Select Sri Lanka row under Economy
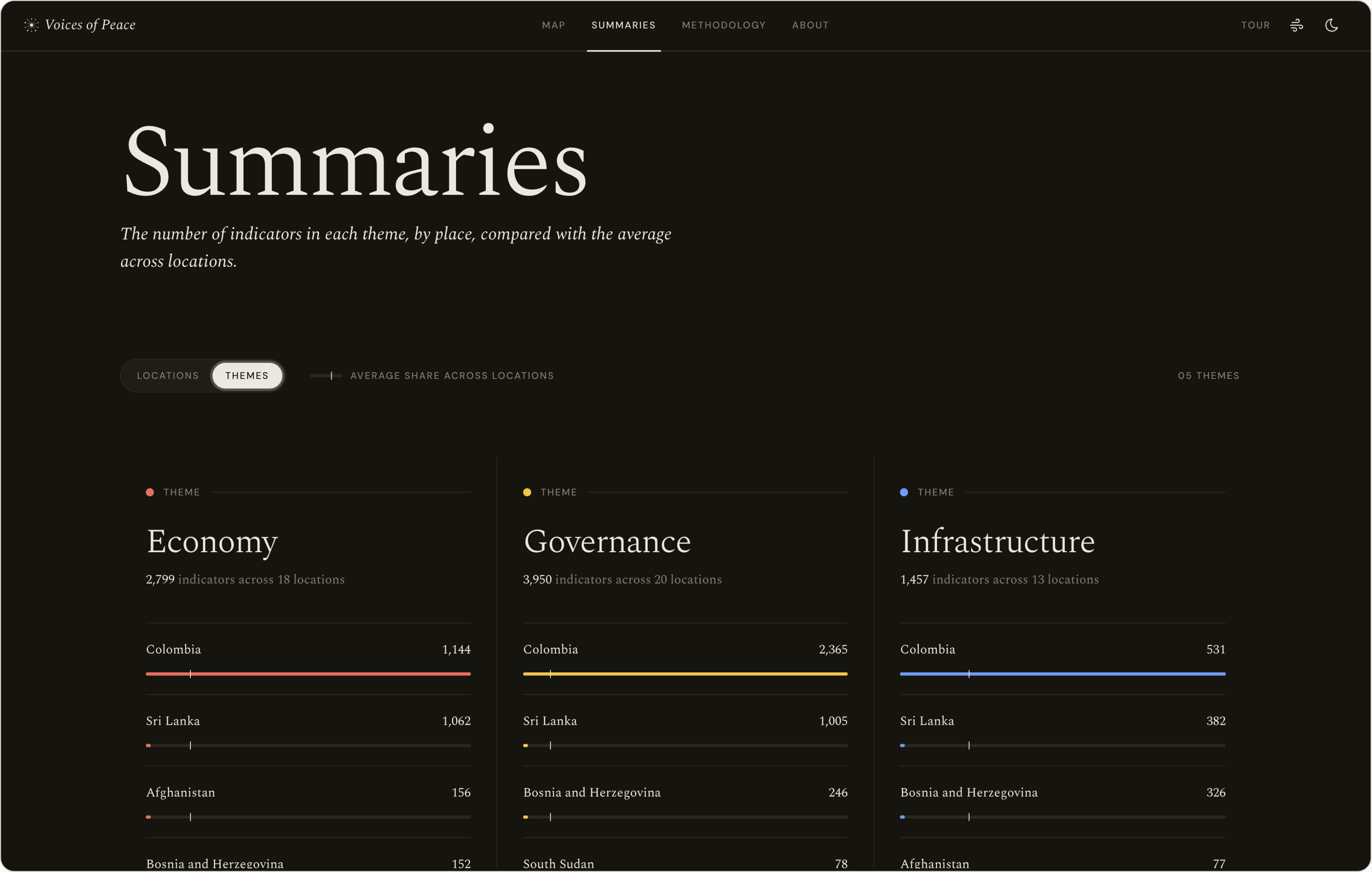The image size is (1372, 872). click(308, 730)
